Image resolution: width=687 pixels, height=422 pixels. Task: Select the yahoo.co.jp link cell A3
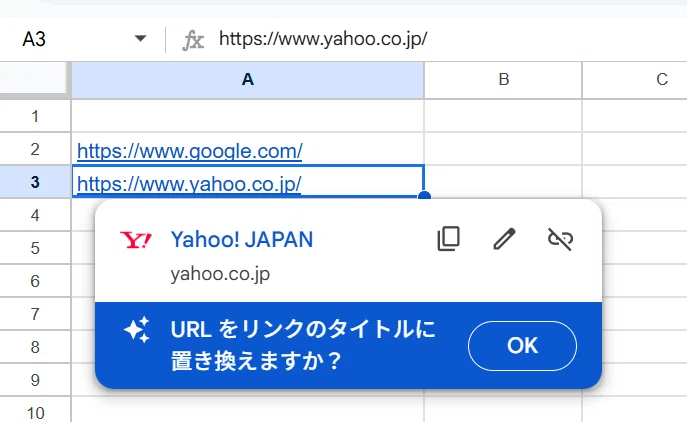click(x=248, y=181)
